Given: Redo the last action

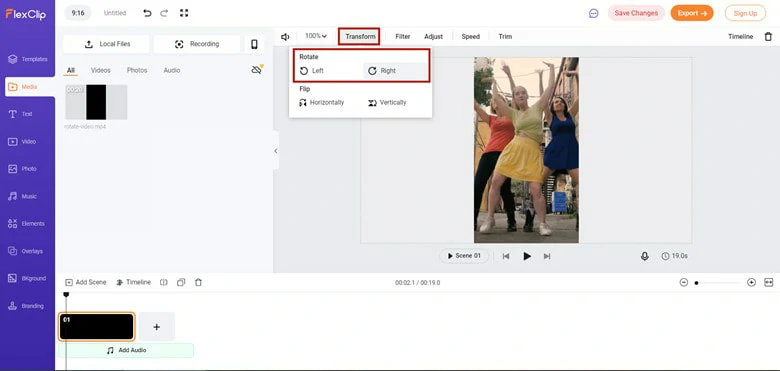Looking at the screenshot, I should (x=164, y=13).
